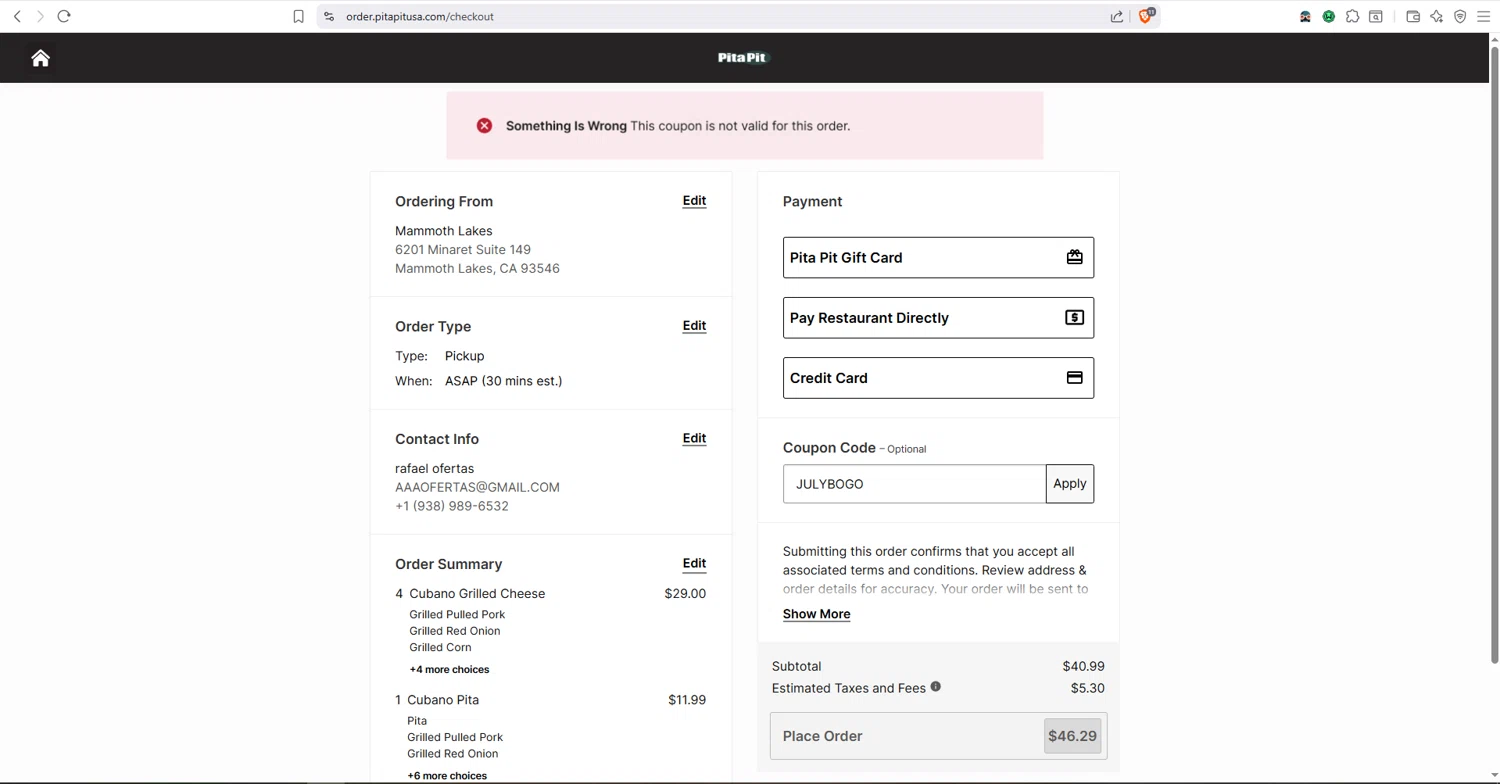Click the 6201 Minaret Suite 149 address
The width and height of the screenshot is (1500, 784).
click(x=463, y=249)
